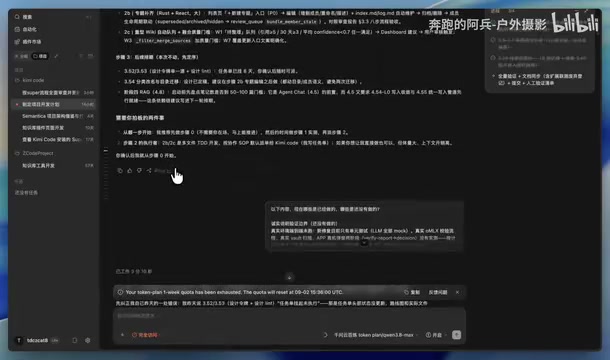610x360 pixels.
Task: Click the 复制 copy button on the quota notice
Action: [412, 292]
